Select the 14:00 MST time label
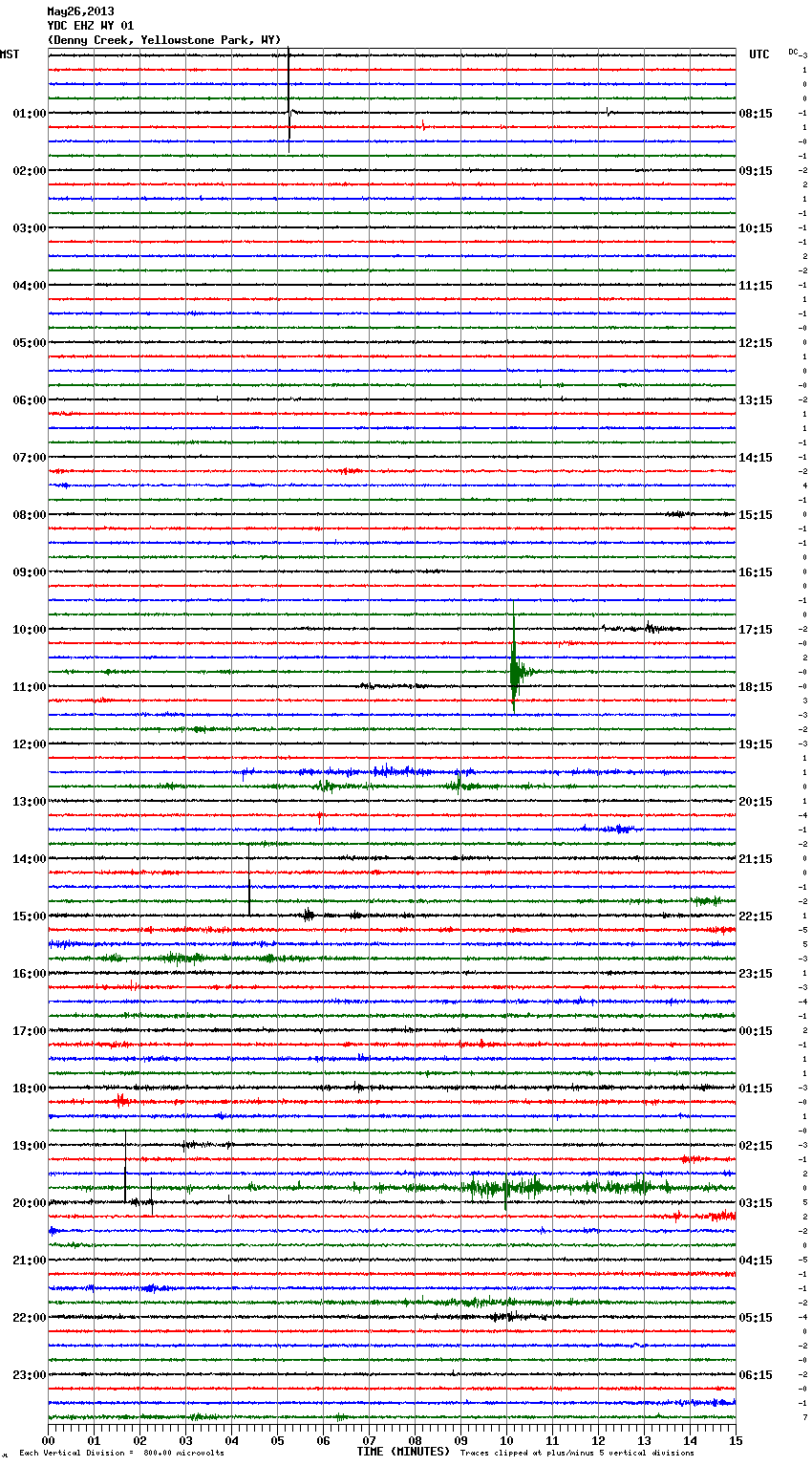Screen dimensions: 812x1466 pyautogui.click(x=29, y=859)
